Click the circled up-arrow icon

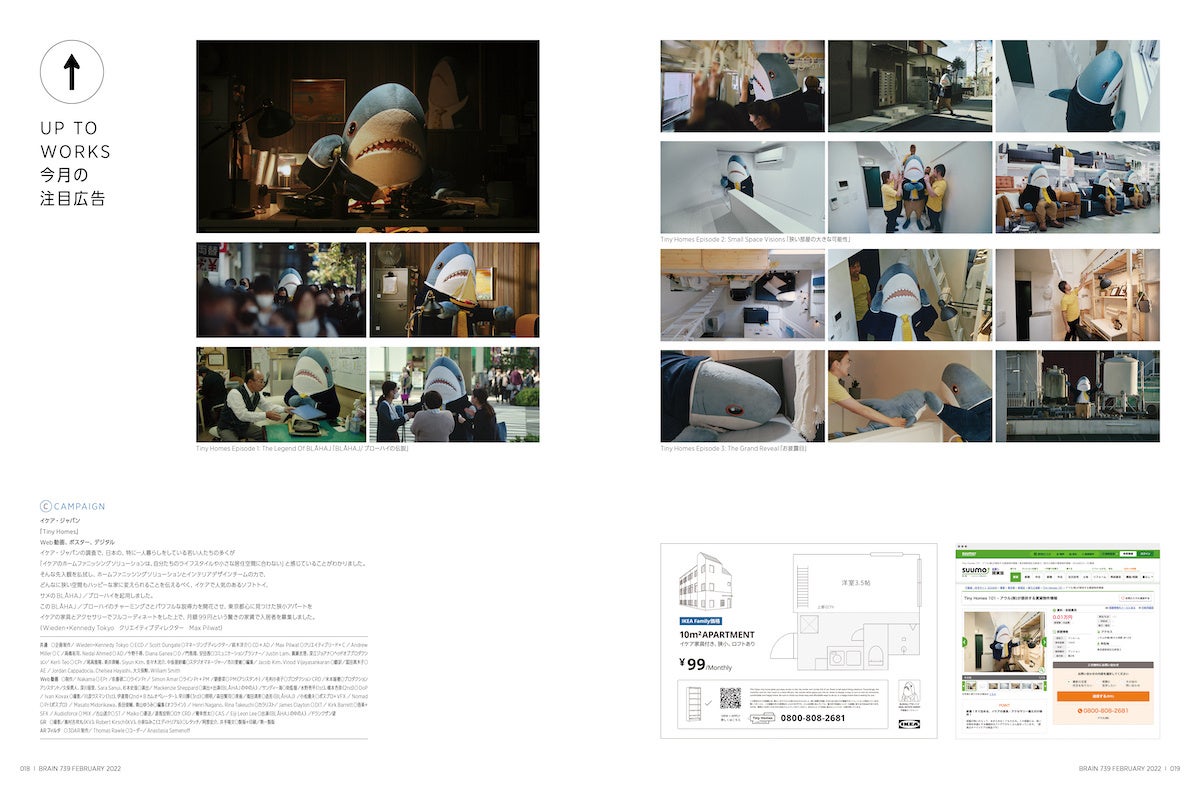coord(72,73)
